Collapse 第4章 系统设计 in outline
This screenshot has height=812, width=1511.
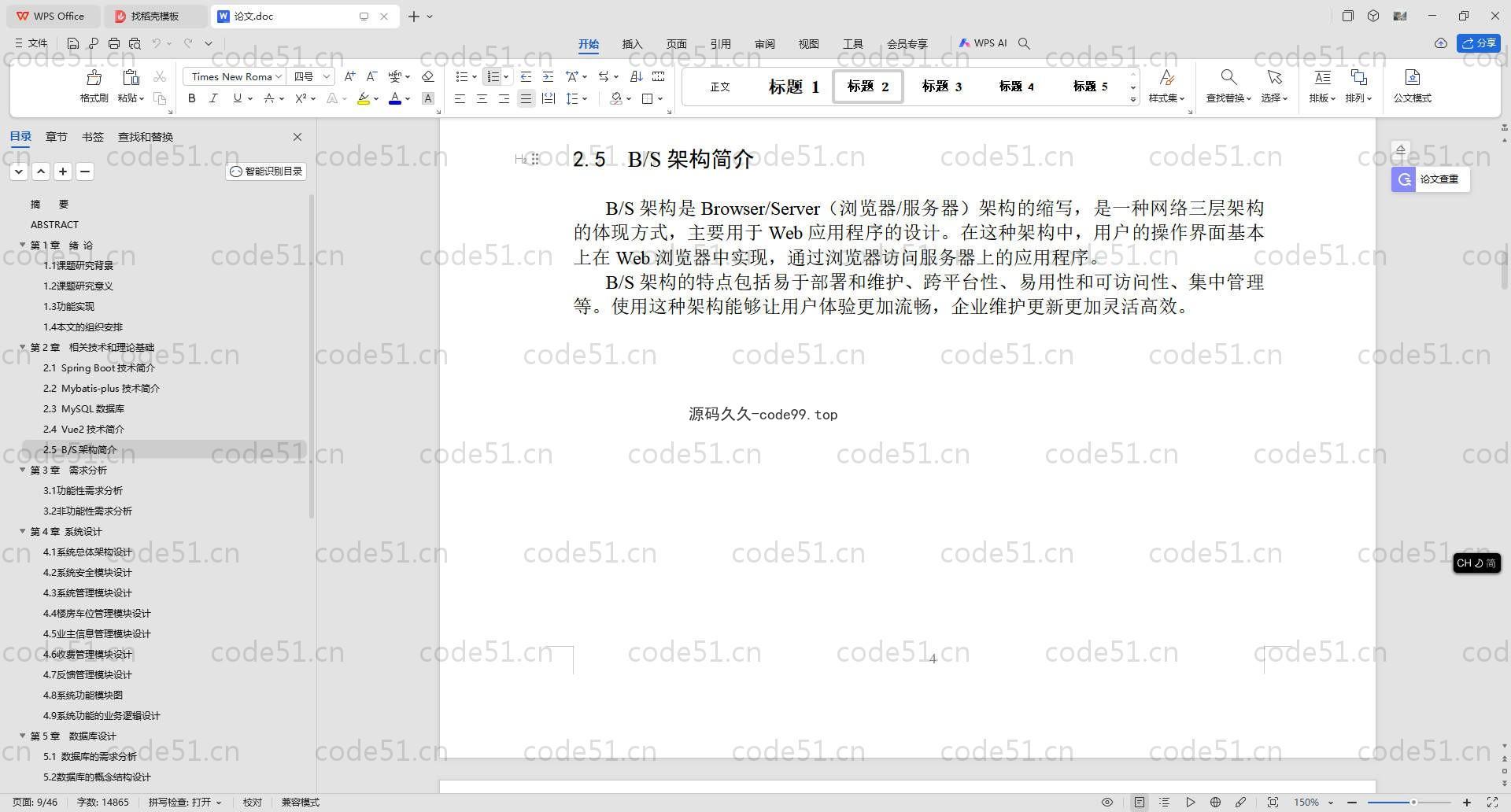click(x=23, y=531)
